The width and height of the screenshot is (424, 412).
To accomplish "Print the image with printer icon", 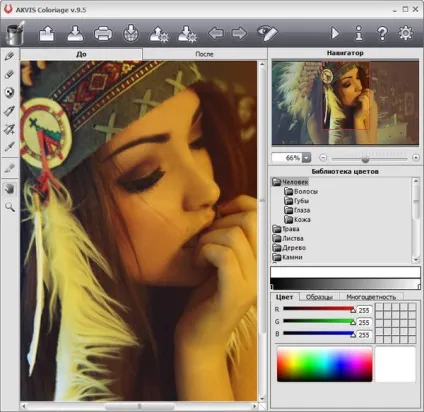I will (103, 34).
